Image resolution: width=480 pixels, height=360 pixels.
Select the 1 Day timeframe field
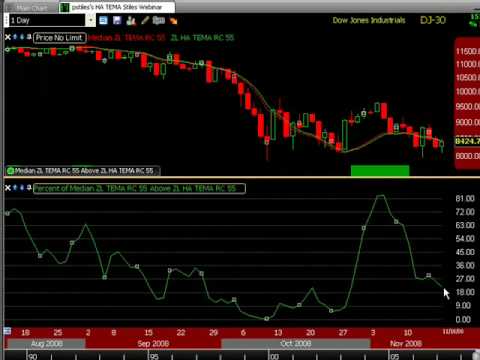(47, 20)
